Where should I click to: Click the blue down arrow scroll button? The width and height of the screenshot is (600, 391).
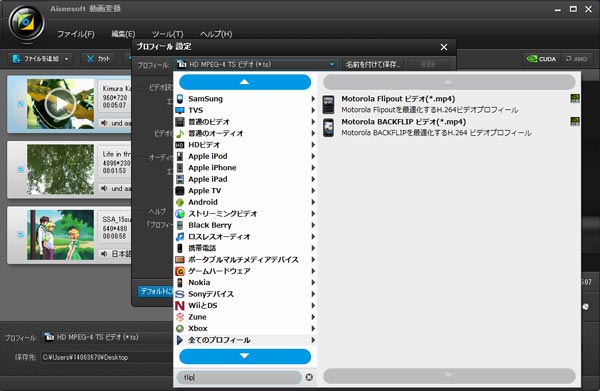pyautogui.click(x=245, y=356)
